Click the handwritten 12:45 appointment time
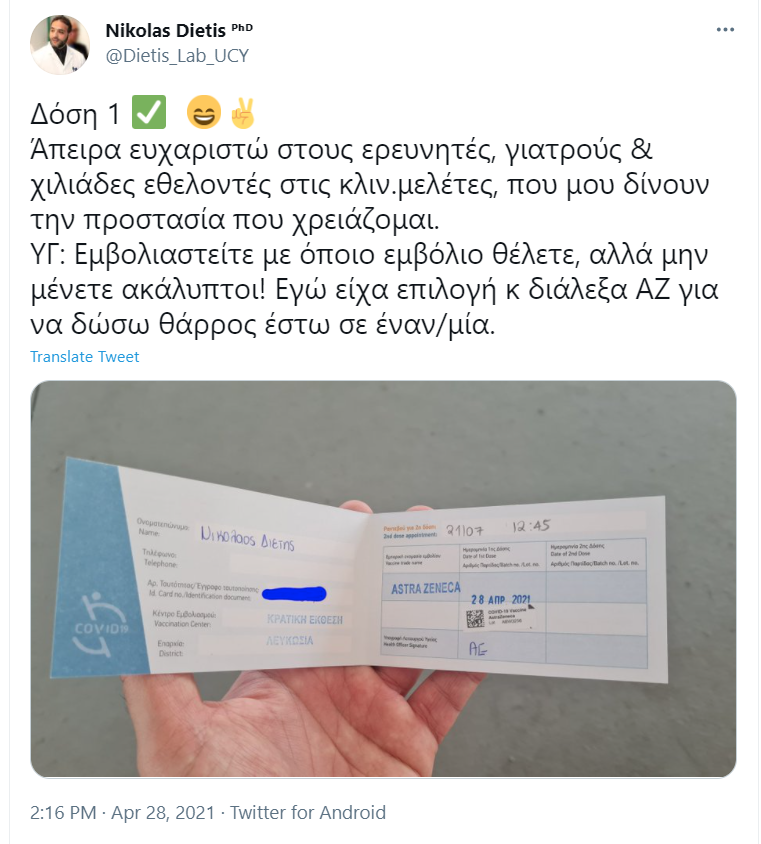This screenshot has height=844, width=761. [x=531, y=526]
